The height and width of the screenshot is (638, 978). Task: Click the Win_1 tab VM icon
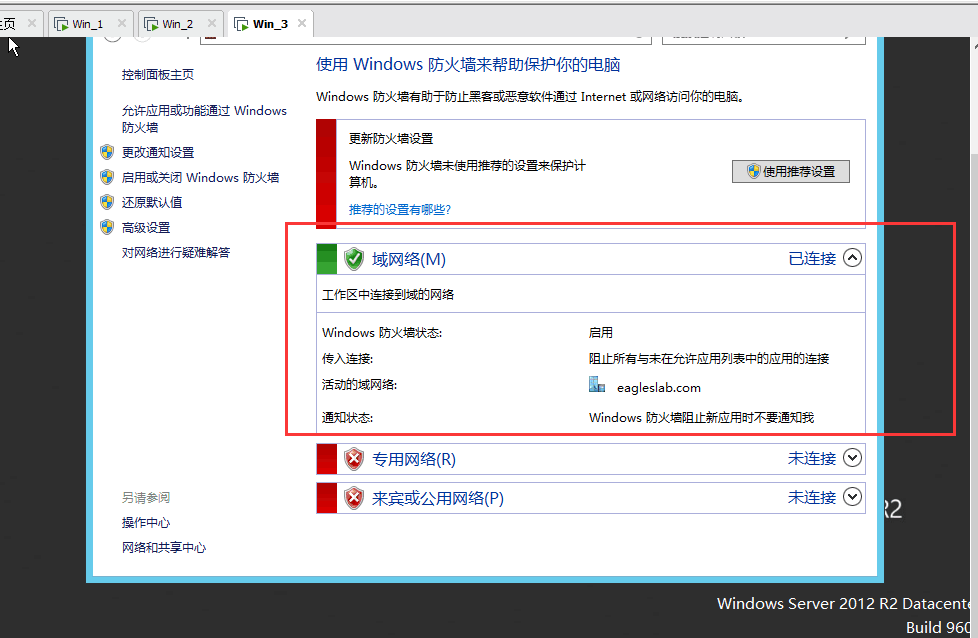point(61,24)
